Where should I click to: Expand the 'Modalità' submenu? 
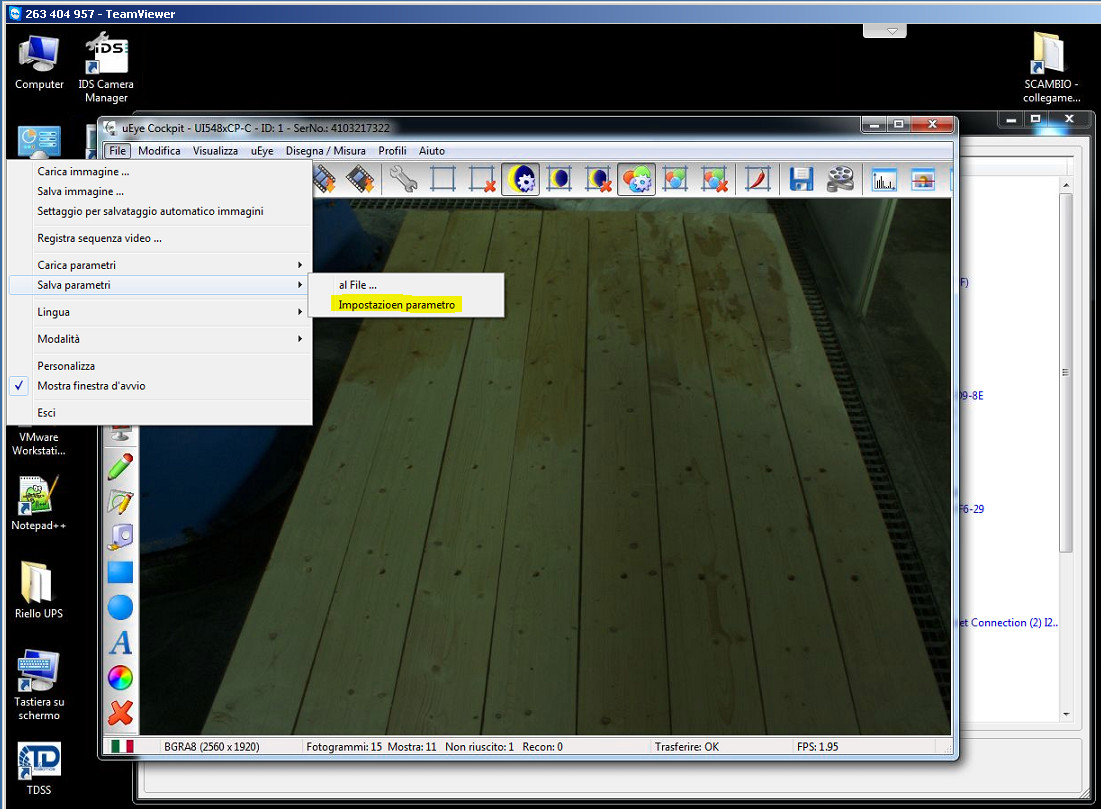(x=160, y=338)
